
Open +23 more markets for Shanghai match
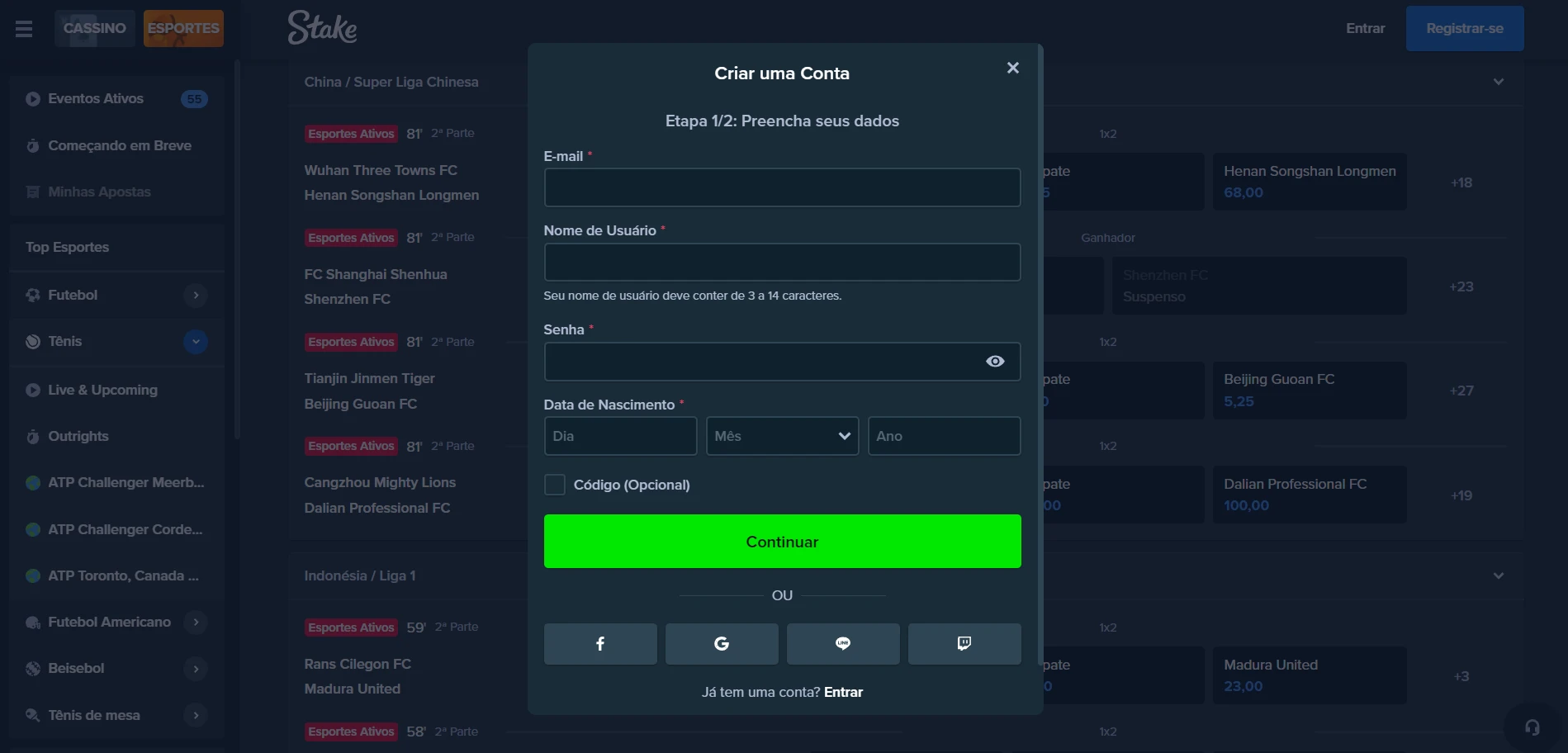[1461, 287]
